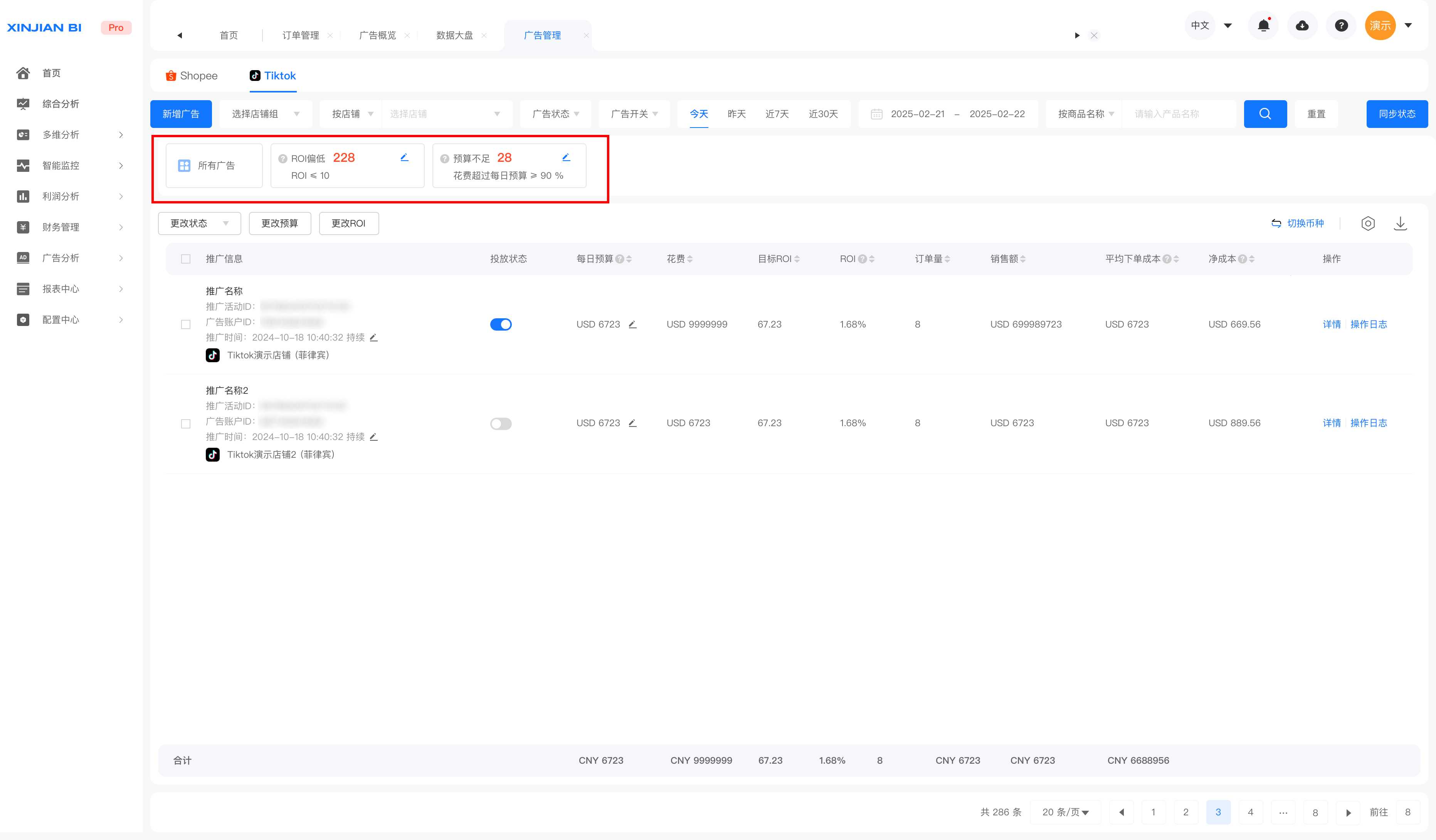The height and width of the screenshot is (840, 1436).
Task: Click the help icon beside ROI偏低
Action: coord(282,159)
